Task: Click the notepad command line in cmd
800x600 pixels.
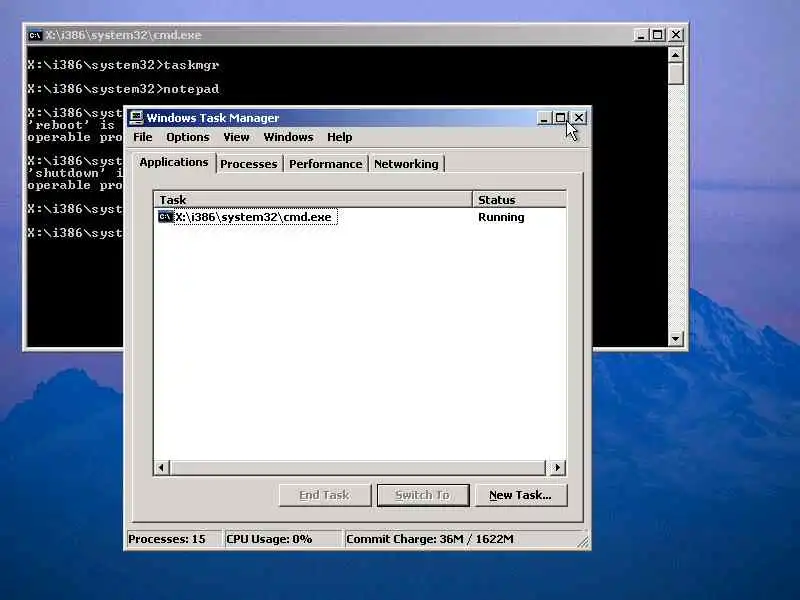Action: pyautogui.click(x=123, y=89)
